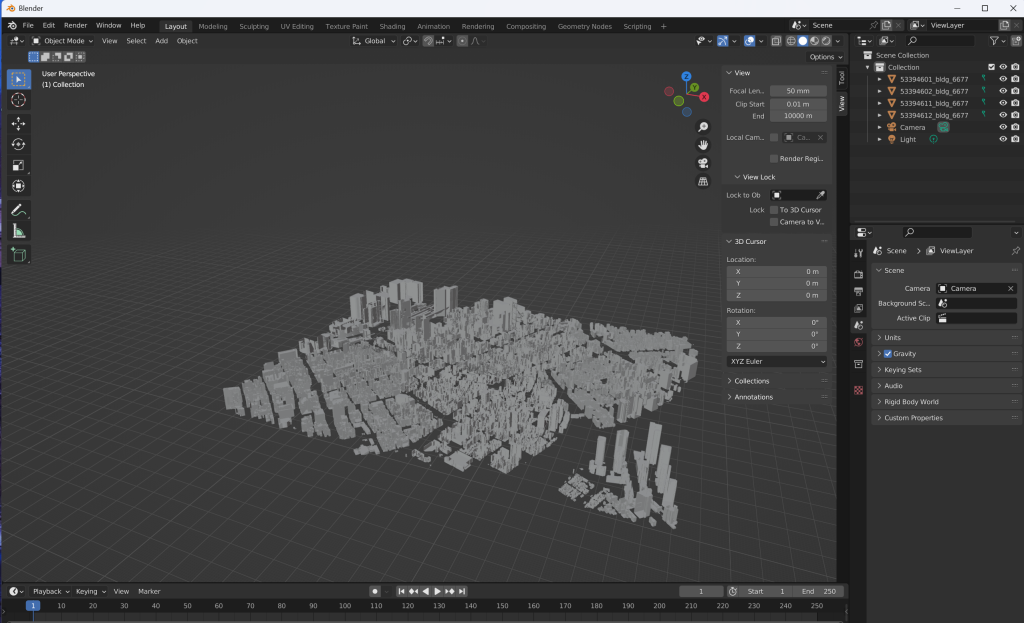Viewport: 1024px width, 623px height.
Task: Select the Rotate tool in the toolbar
Action: (x=18, y=144)
